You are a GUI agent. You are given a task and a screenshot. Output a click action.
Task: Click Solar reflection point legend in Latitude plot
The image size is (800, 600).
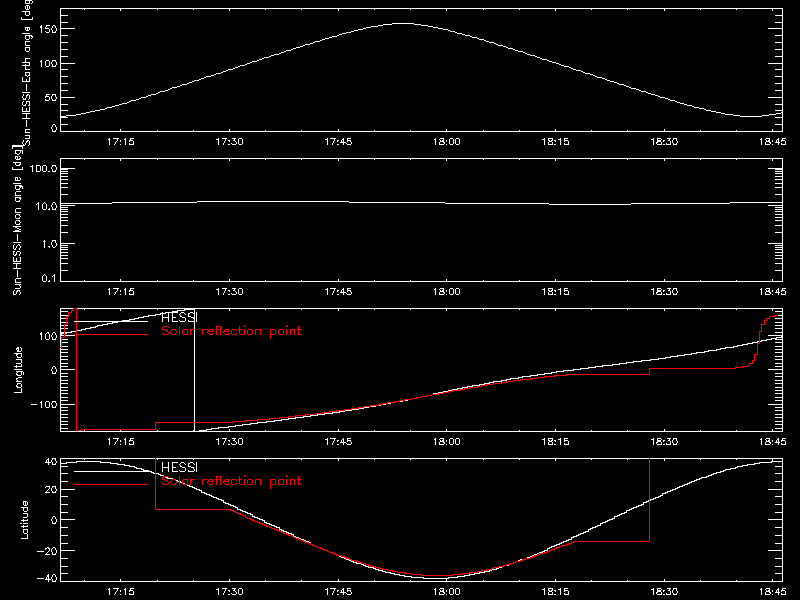click(231, 481)
